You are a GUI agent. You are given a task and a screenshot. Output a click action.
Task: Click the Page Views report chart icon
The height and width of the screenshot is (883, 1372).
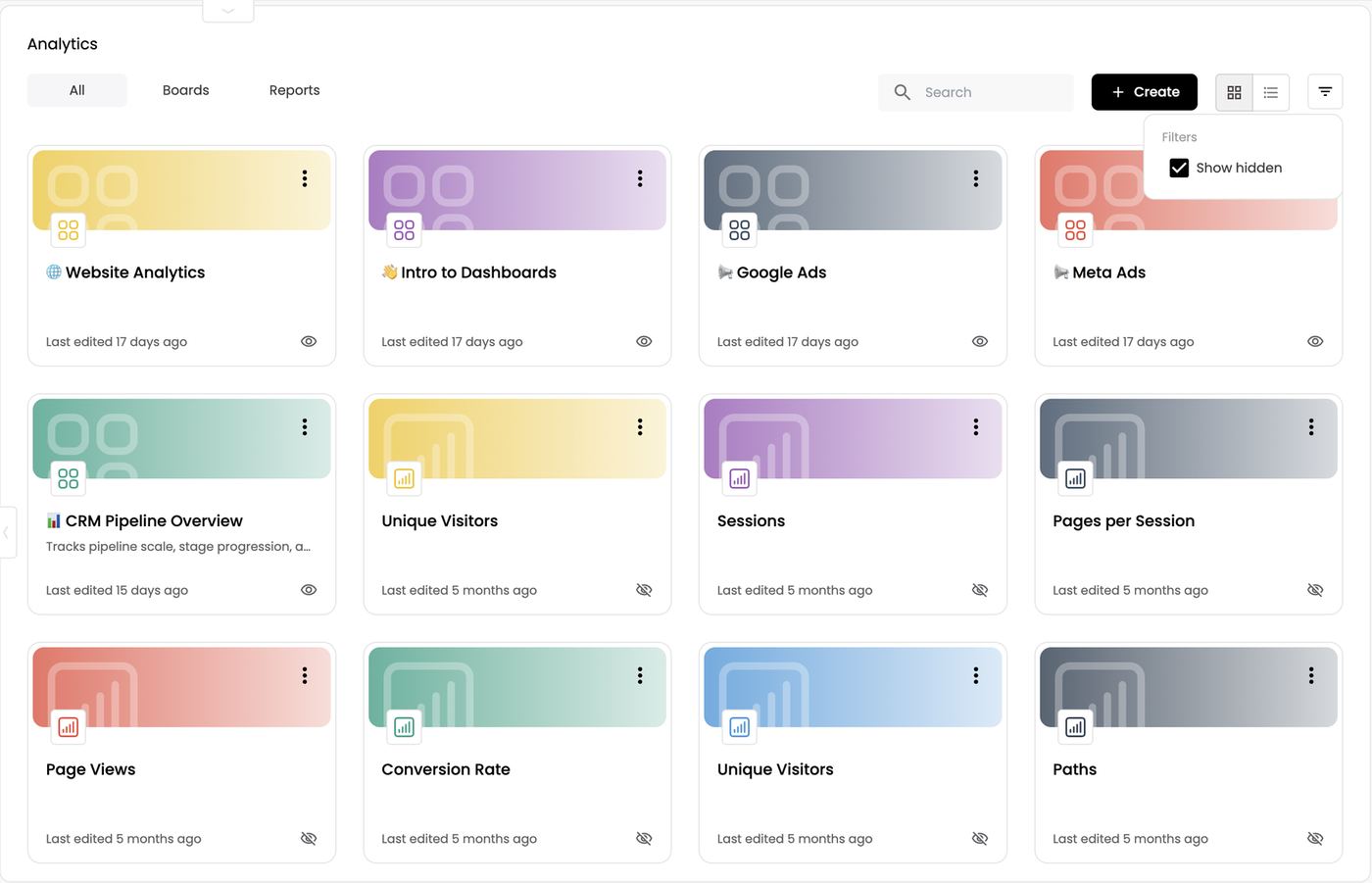[x=68, y=727]
